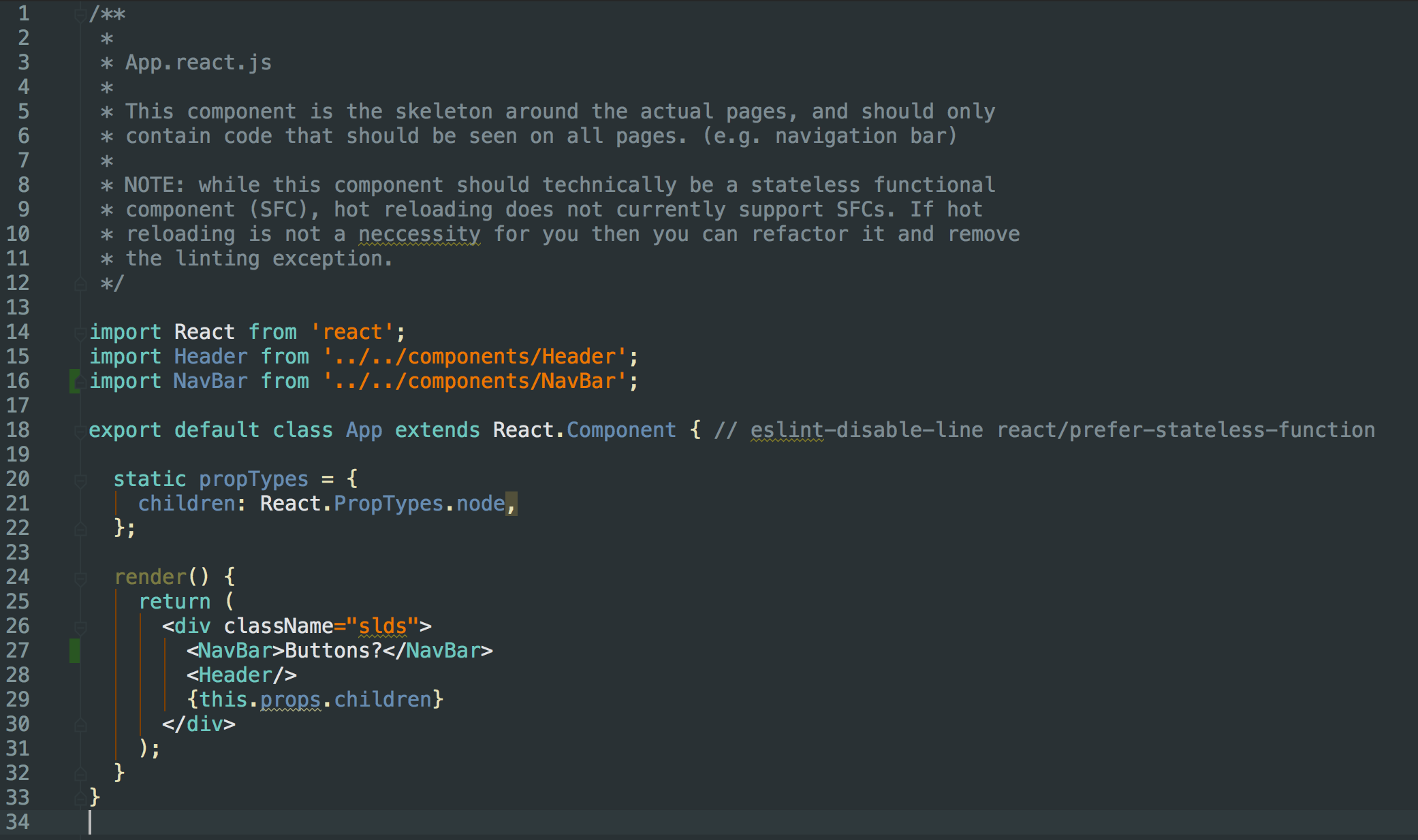Click line number 21 in the gutter
Screen dimensions: 1418x840
pos(18,504)
